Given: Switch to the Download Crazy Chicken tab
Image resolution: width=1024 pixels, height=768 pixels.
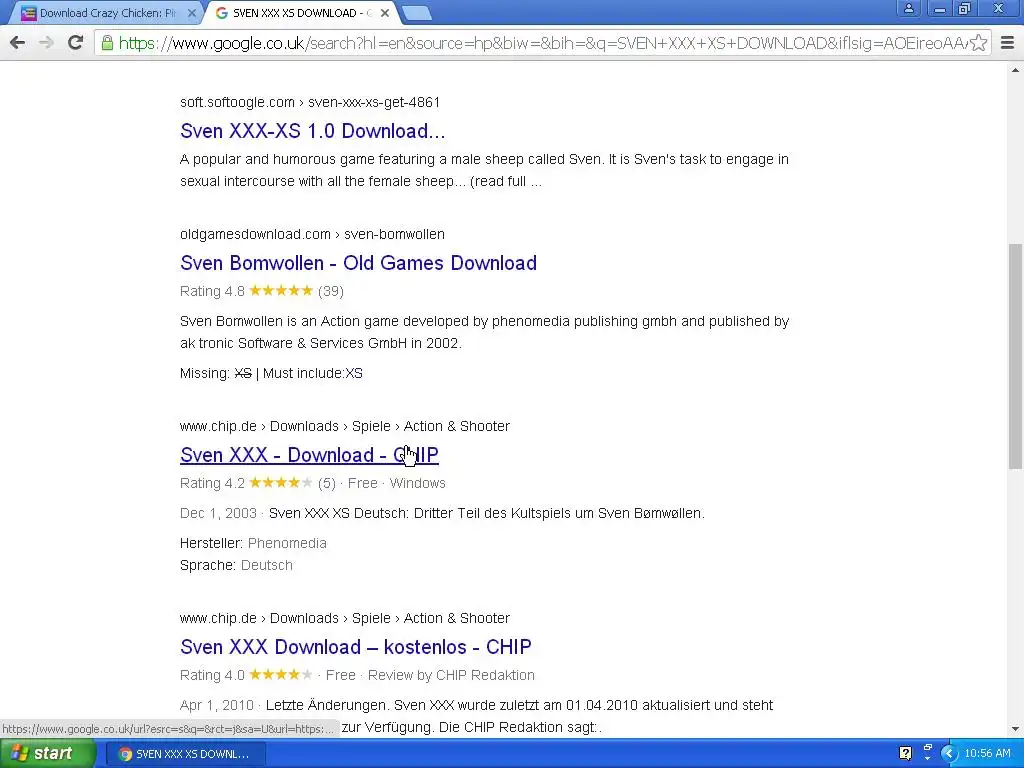Looking at the screenshot, I should click(x=104, y=13).
